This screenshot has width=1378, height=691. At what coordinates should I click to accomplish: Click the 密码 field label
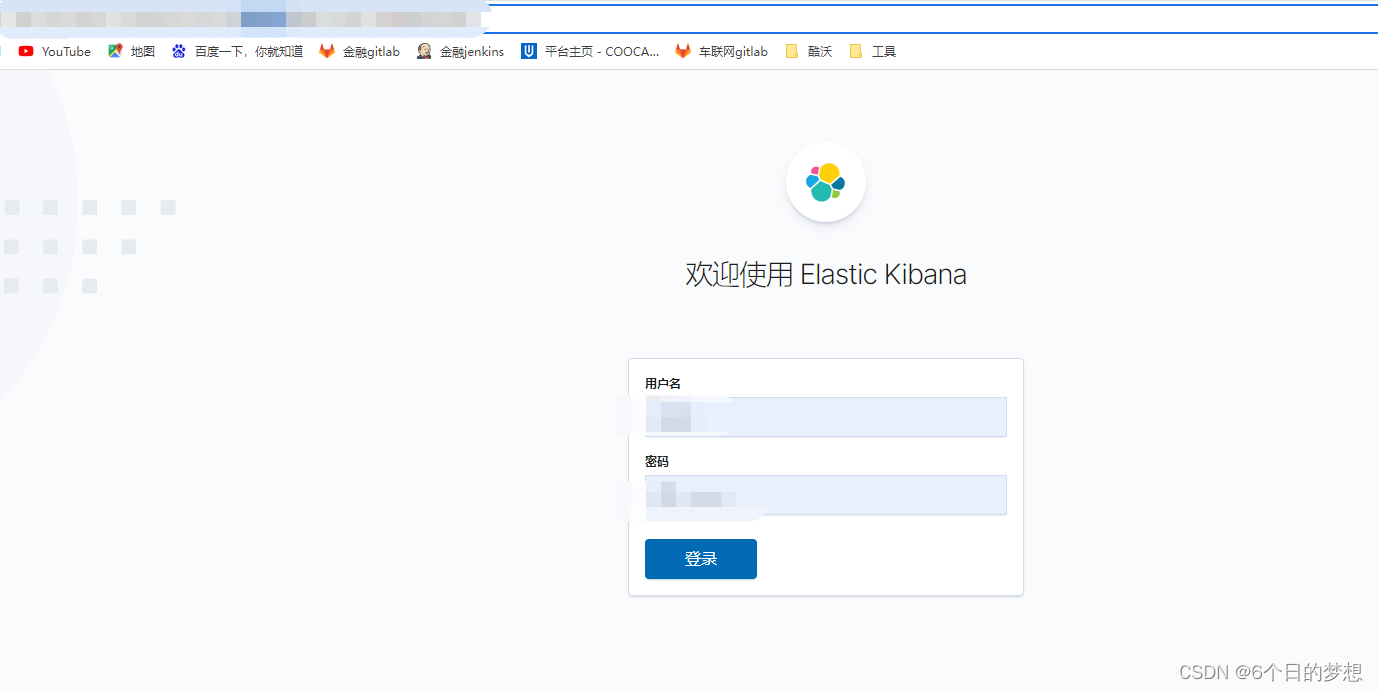[x=657, y=462]
